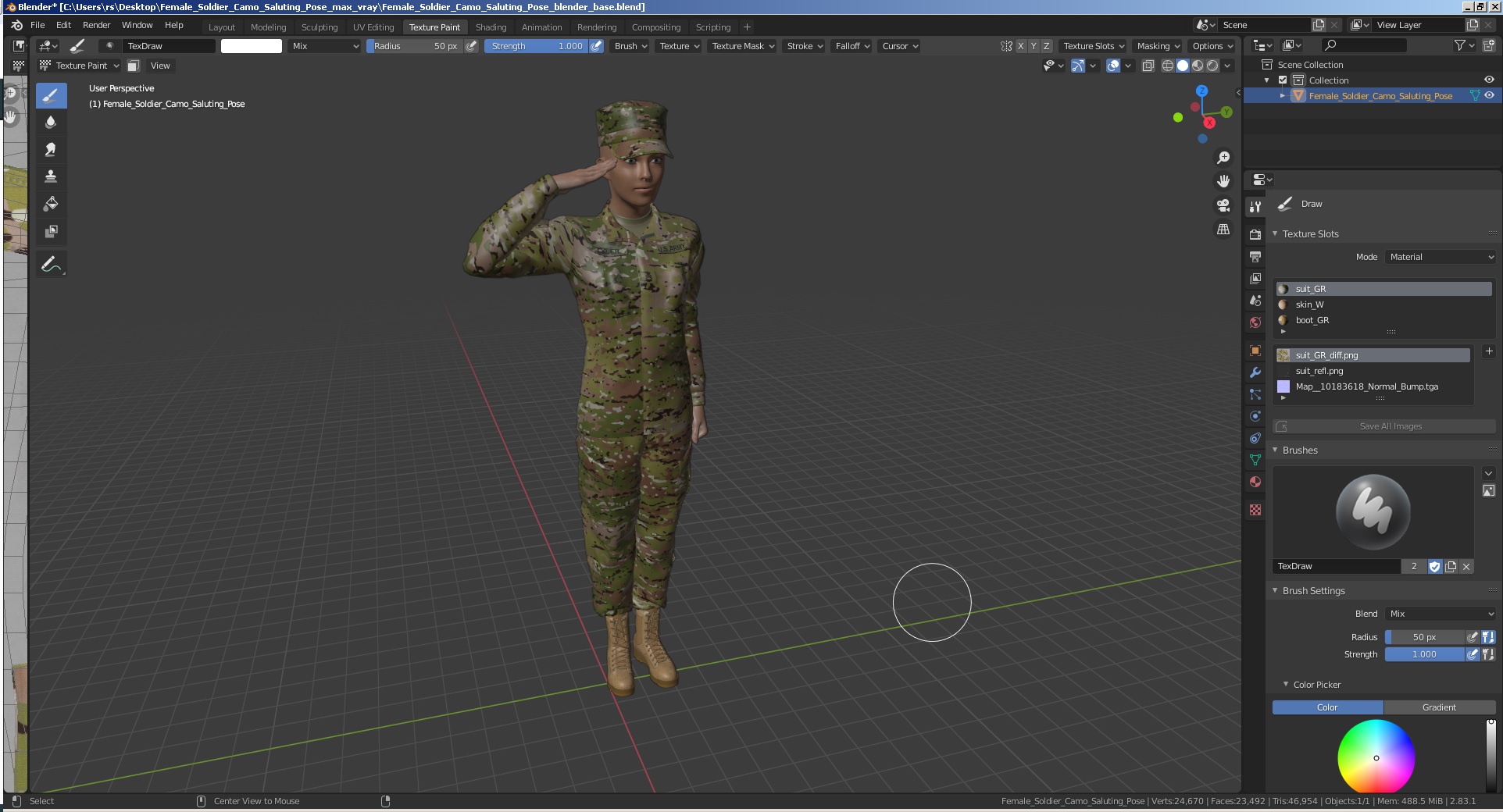Select the Annotate tool
Viewport: 1503px width, 812px height.
(x=51, y=265)
